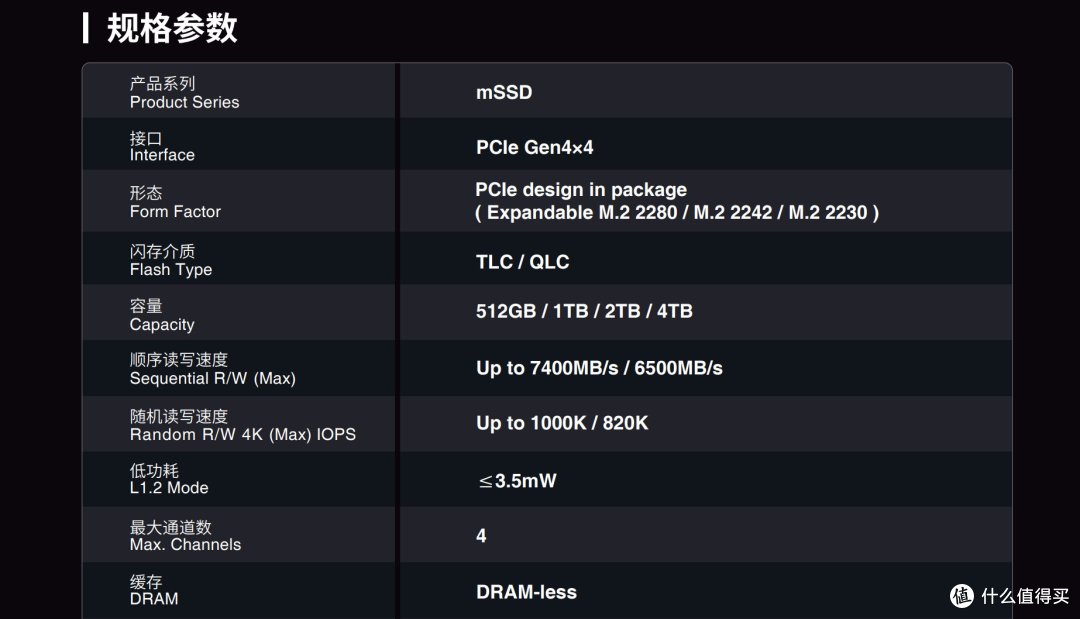The width and height of the screenshot is (1080, 619).
Task: Click the ≤3.5mW L1.2 Mode value
Action: point(517,481)
